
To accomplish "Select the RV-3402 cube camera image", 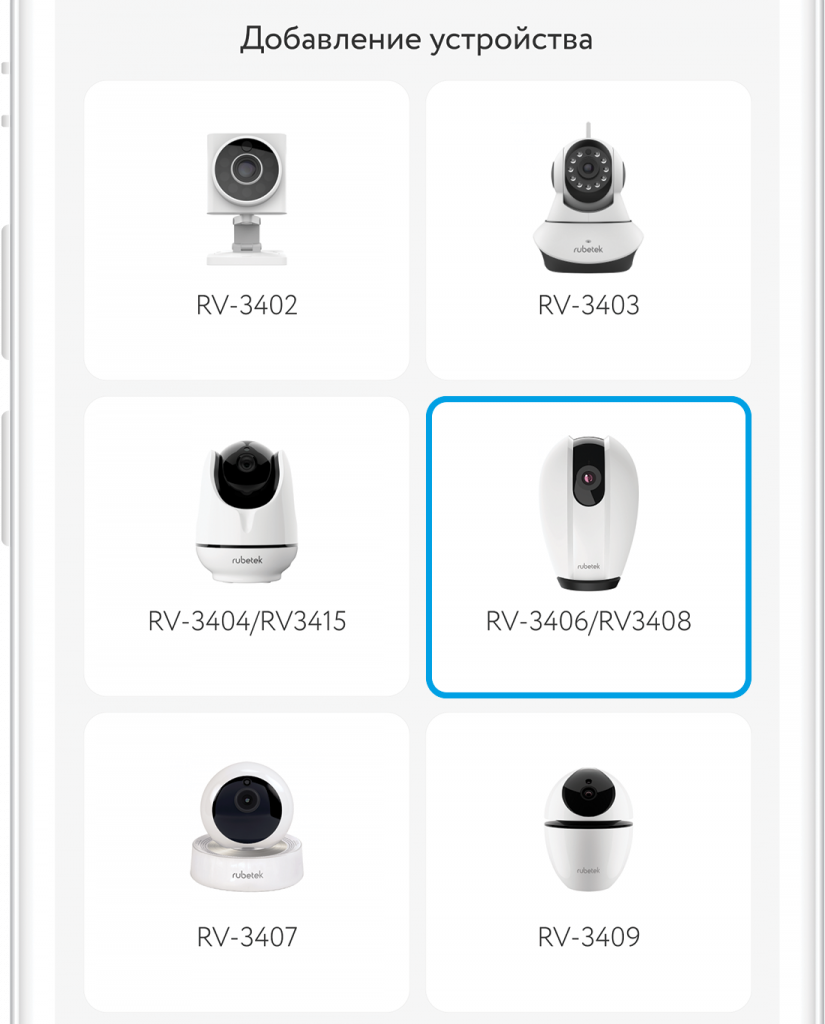I will tap(247, 199).
